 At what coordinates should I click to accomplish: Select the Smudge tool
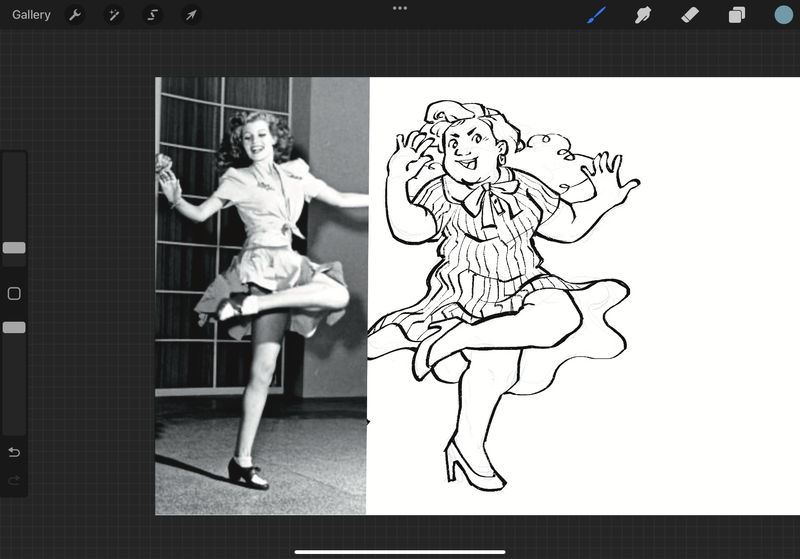coord(643,15)
